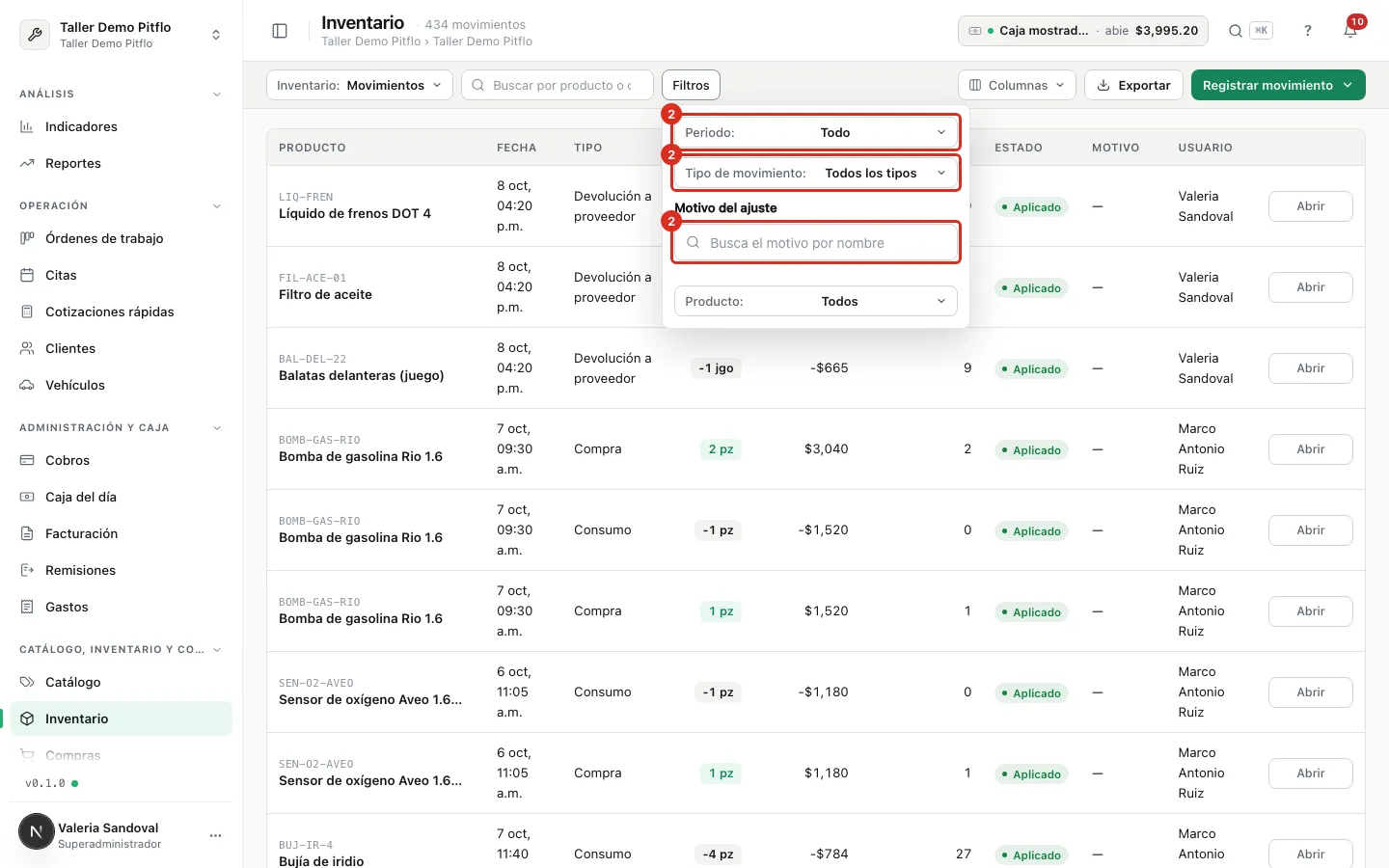
Task: Switch the Inventario: Movimientos view selector
Action: point(360,85)
